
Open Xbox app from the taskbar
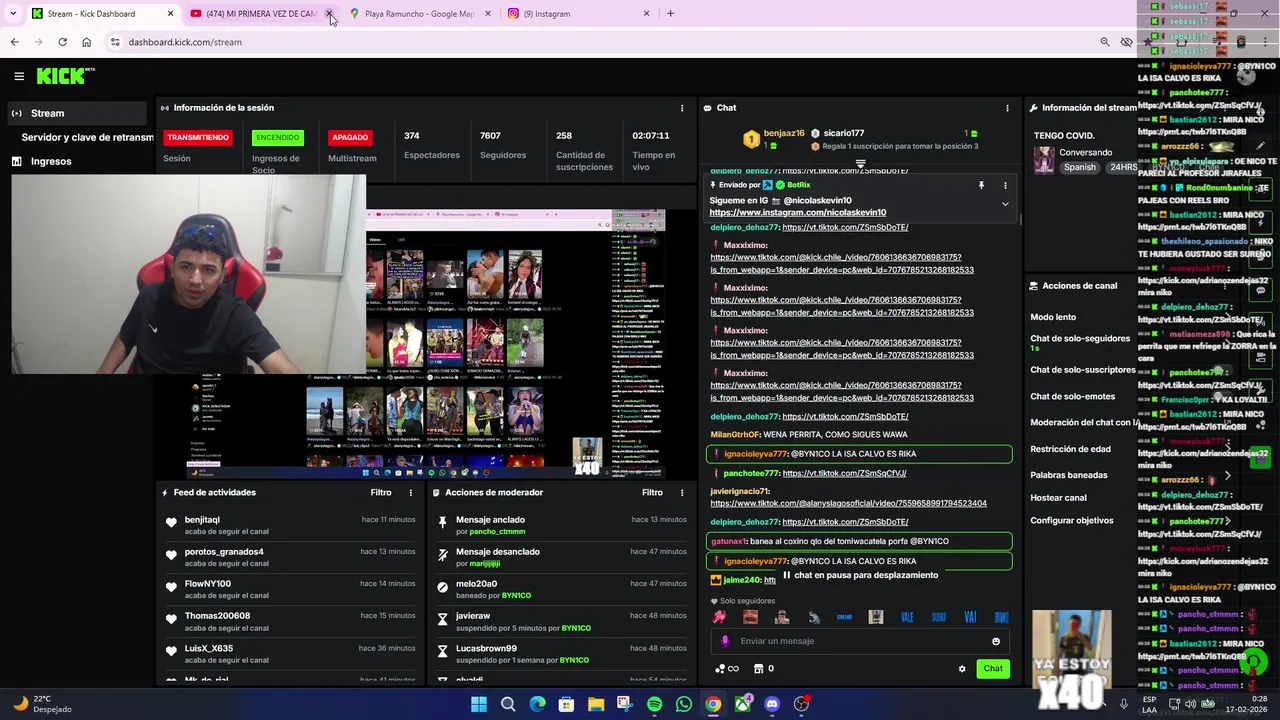(x=742, y=704)
